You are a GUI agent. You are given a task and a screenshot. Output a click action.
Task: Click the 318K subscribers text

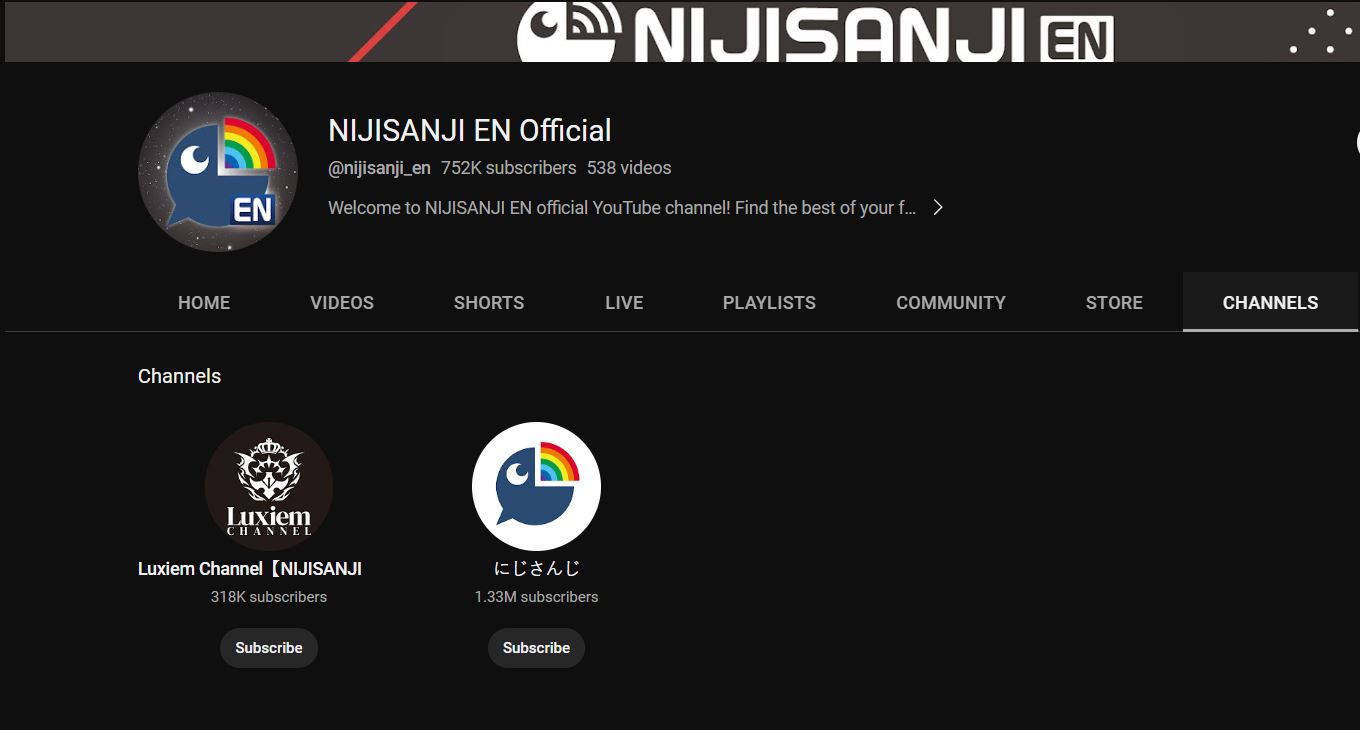tap(269, 597)
